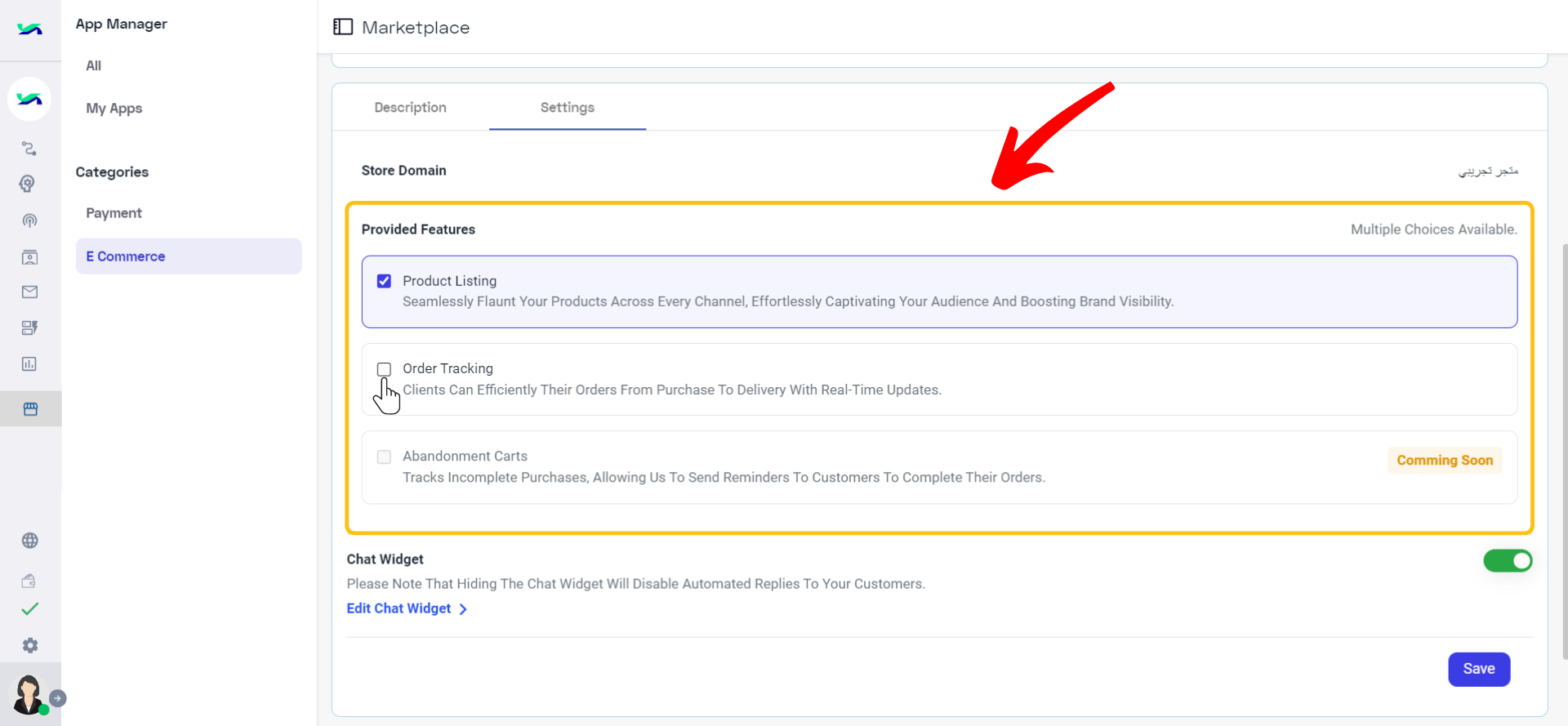Viewport: 1568px width, 726px height.
Task: Open the Edit Chat Widget link
Action: tap(399, 608)
